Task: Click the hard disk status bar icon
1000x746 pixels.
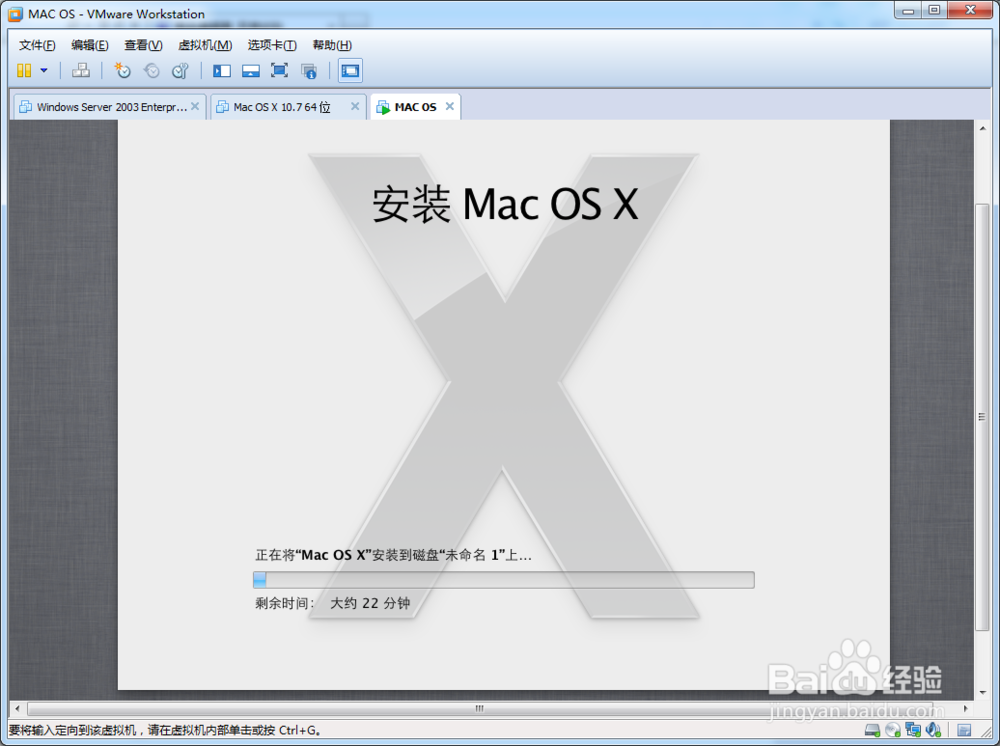Action: coord(872,730)
